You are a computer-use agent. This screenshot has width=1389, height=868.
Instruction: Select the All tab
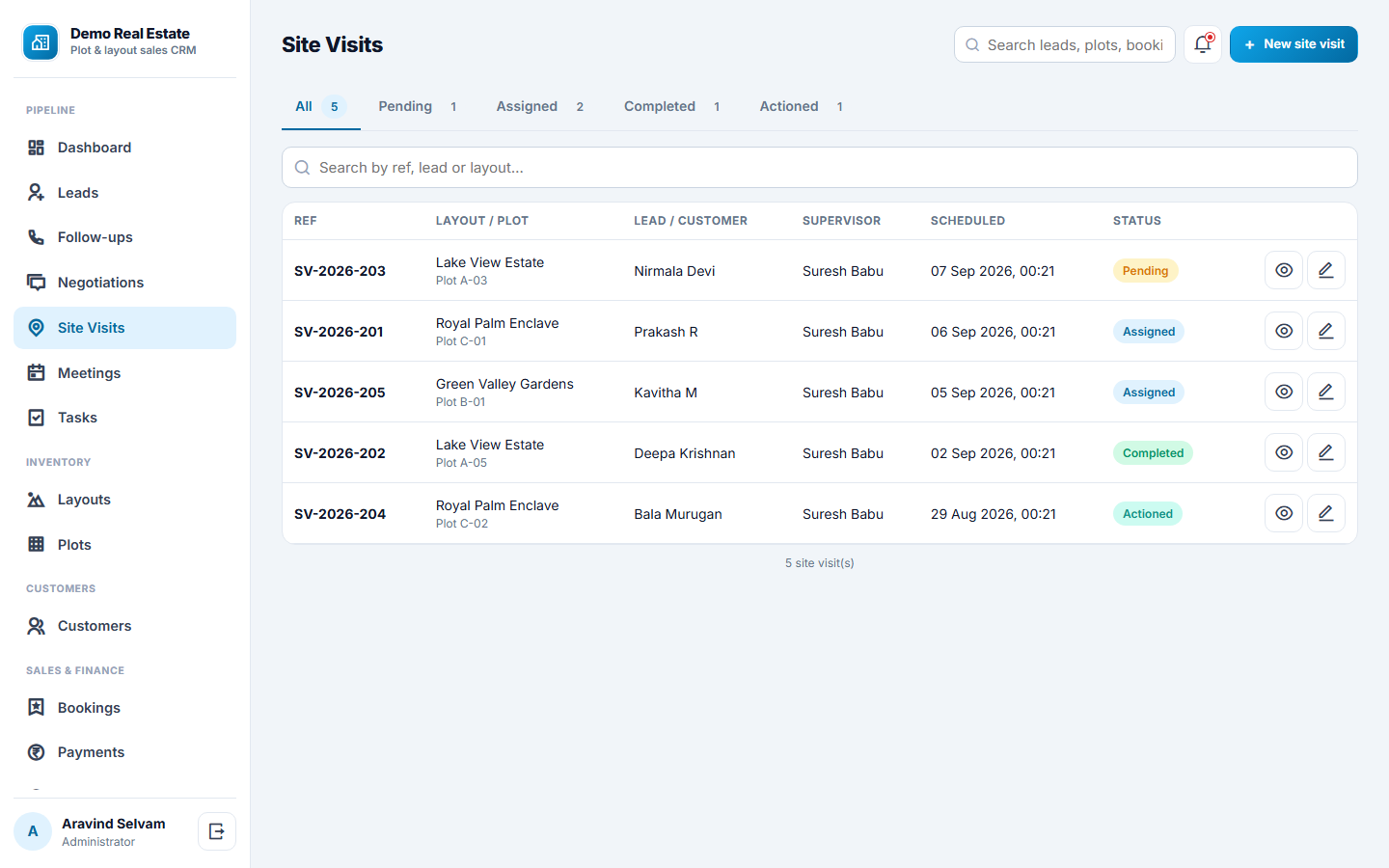[320, 107]
